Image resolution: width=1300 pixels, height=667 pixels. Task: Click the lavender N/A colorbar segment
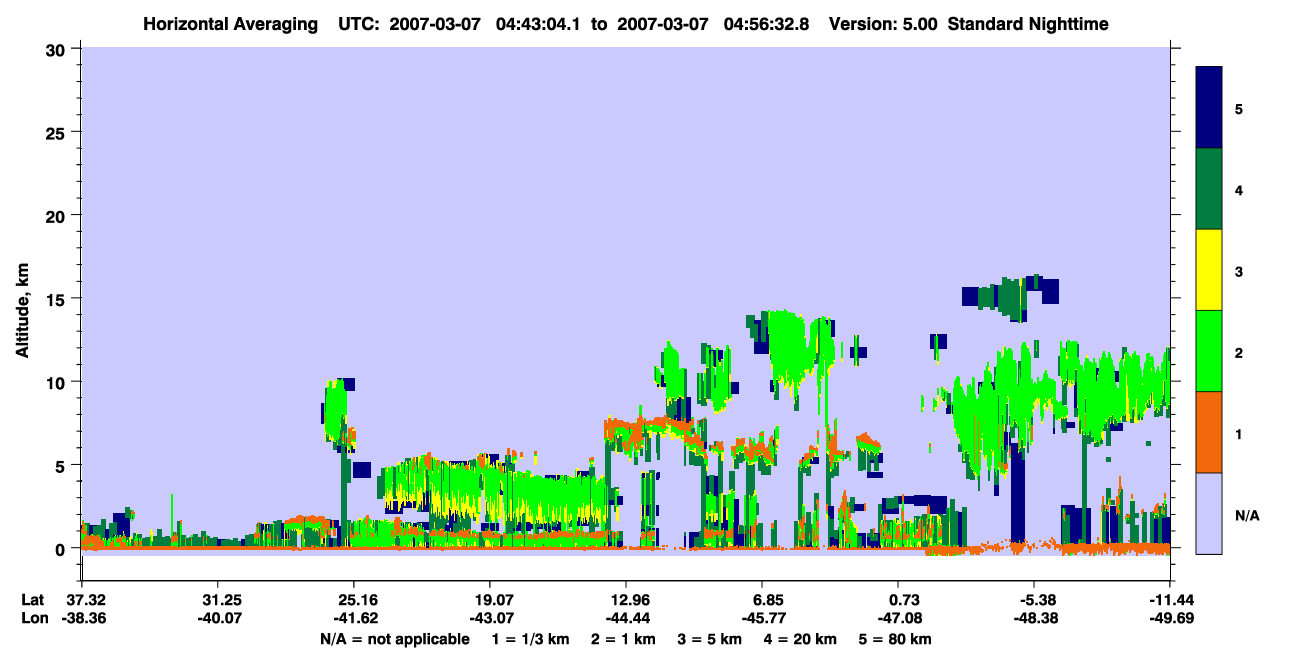[x=1209, y=513]
